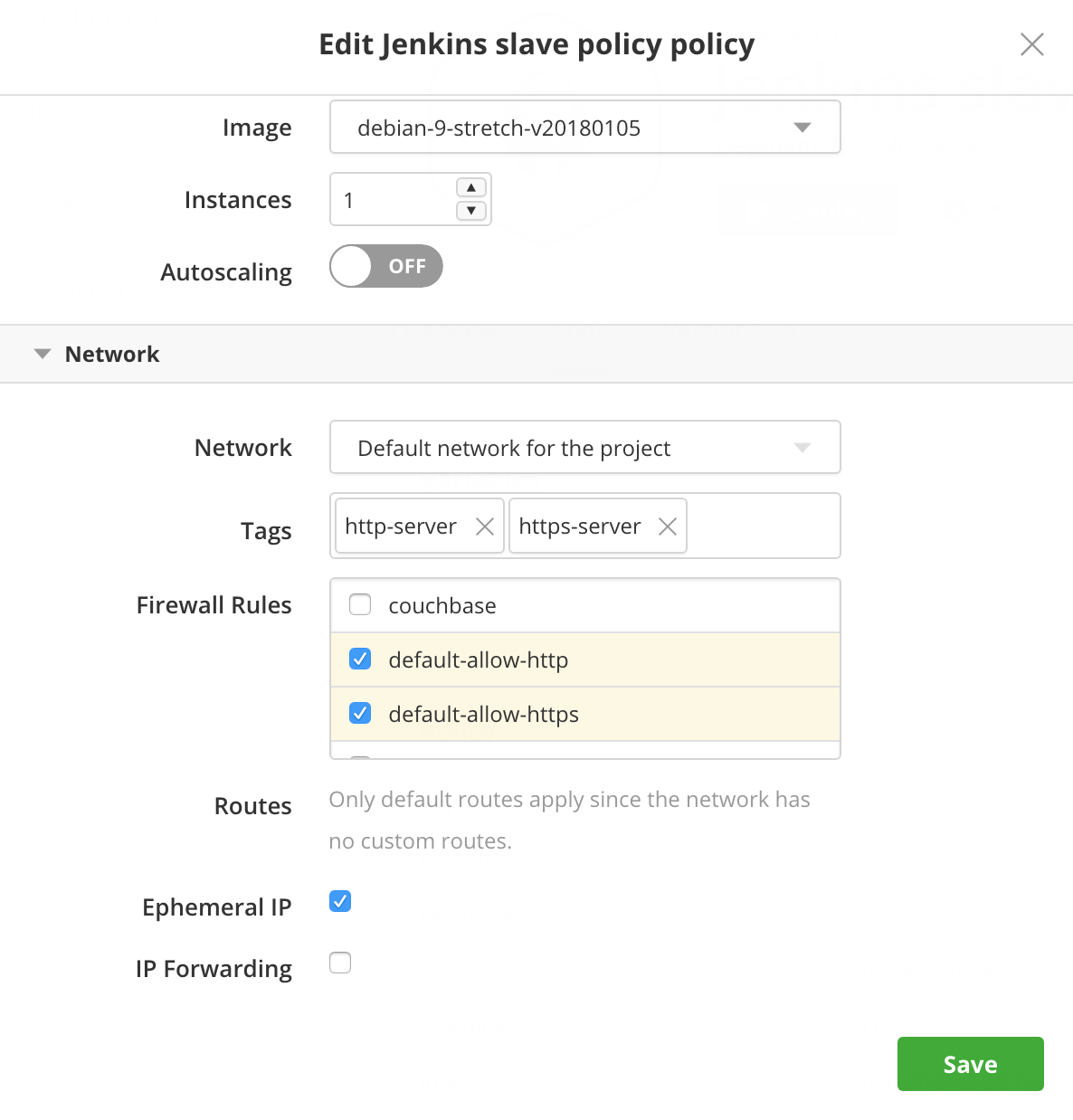Toggle the Autoscaling switch on
The image size is (1073, 1120).
tap(386, 266)
